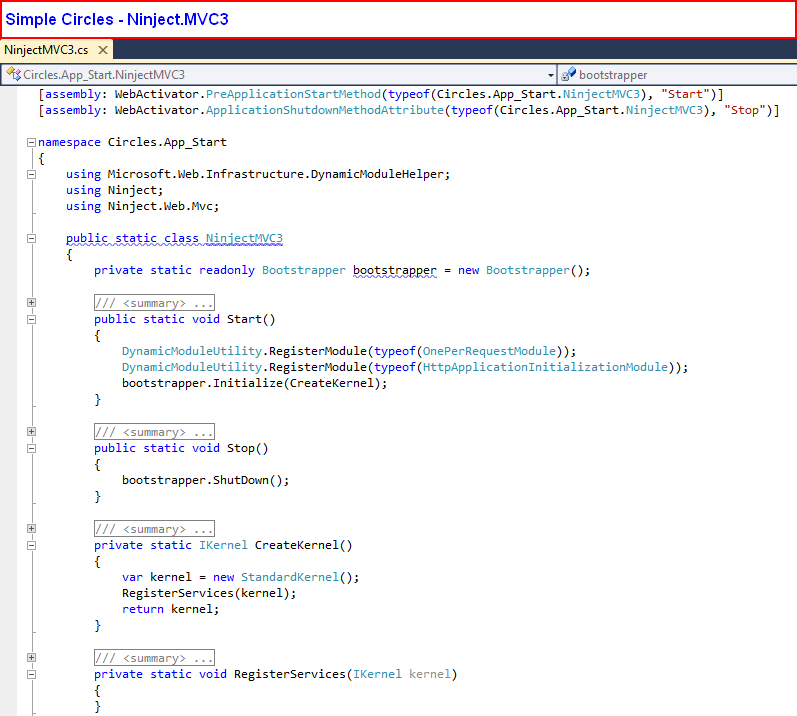Image resolution: width=797 pixels, height=716 pixels.
Task: Click RegisterServices in the method declaration
Action: pos(290,674)
